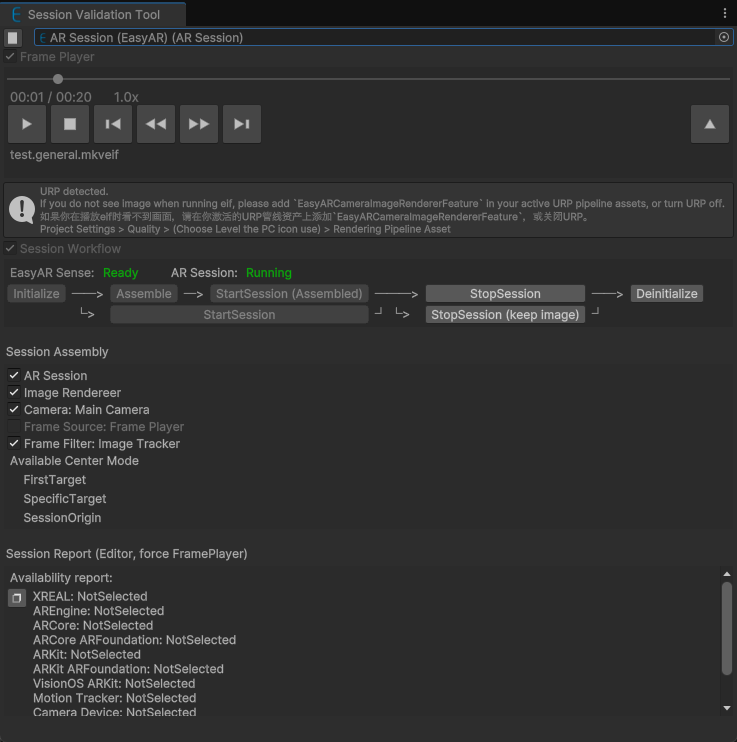
Task: Click the StopSession (keep image) button
Action: tap(505, 315)
